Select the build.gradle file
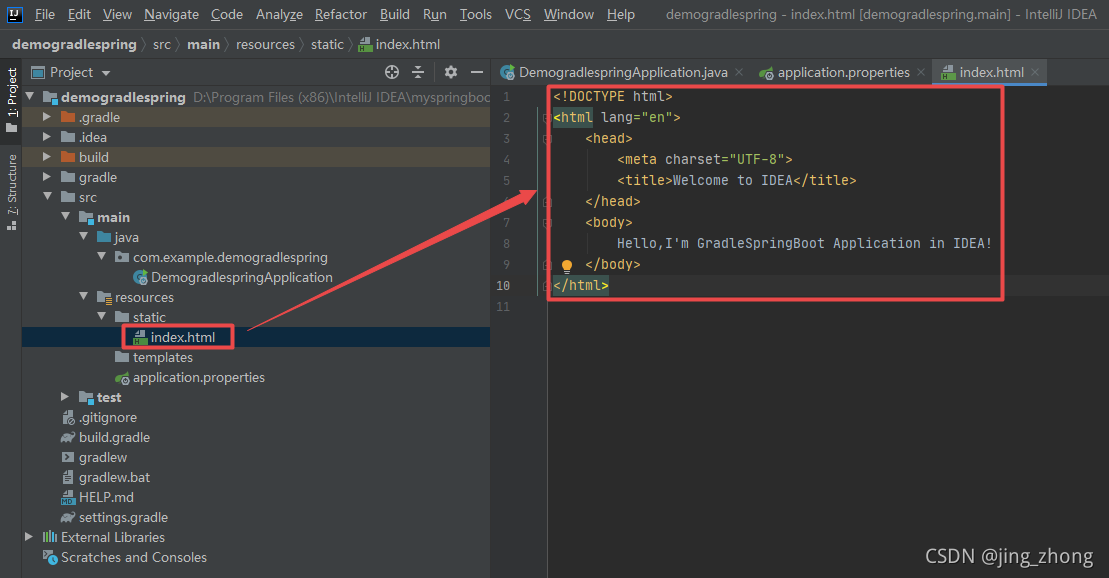The height and width of the screenshot is (578, 1109). (x=114, y=437)
